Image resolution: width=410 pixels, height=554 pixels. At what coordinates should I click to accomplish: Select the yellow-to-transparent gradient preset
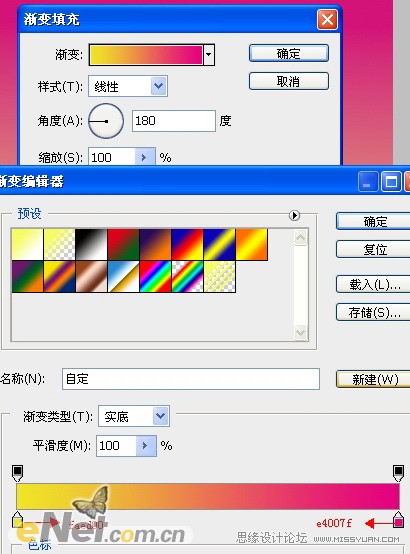(x=59, y=244)
